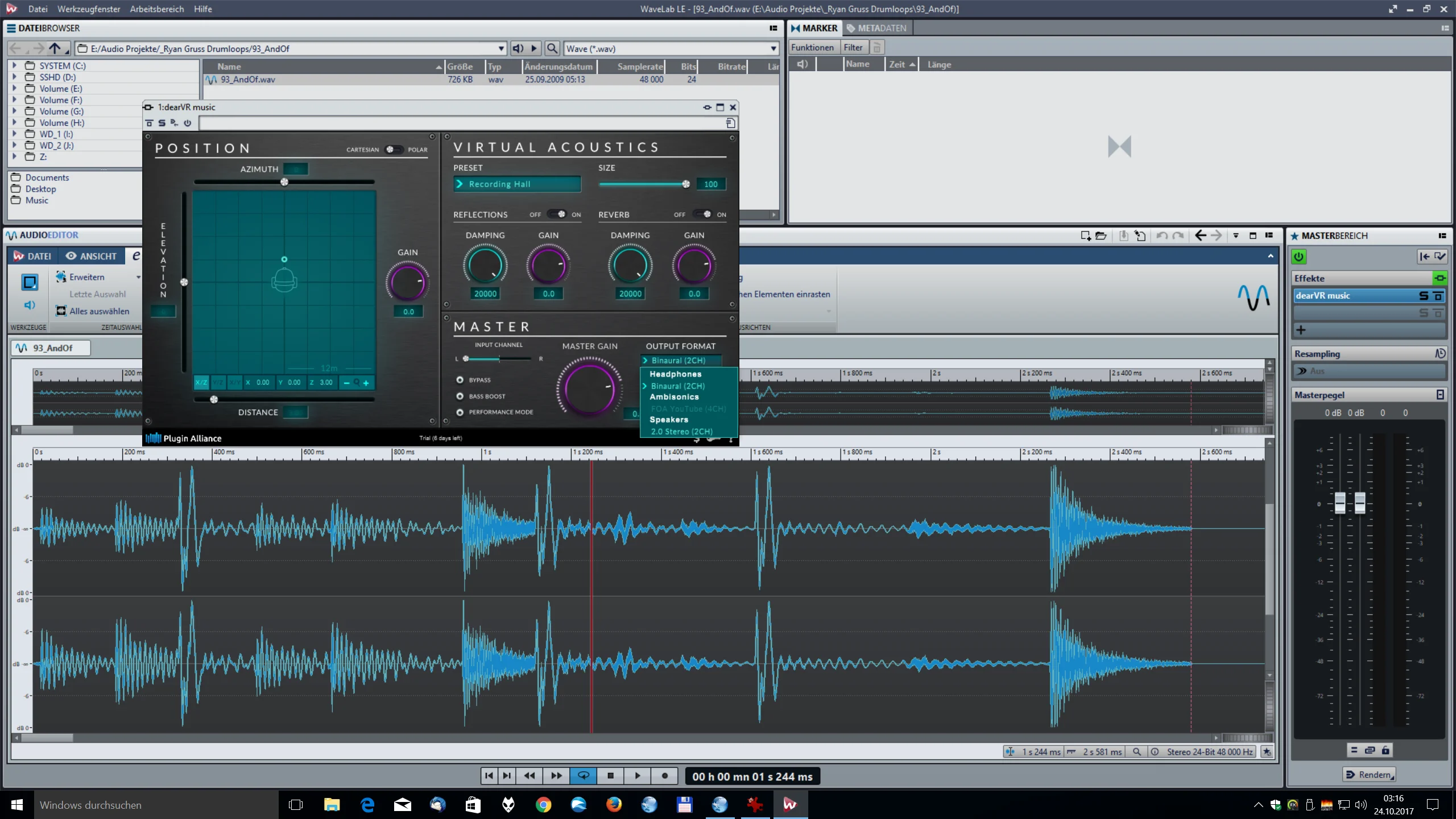Click the undo arrow in the audio editor toolbar
The image size is (1456, 819).
click(x=1162, y=235)
